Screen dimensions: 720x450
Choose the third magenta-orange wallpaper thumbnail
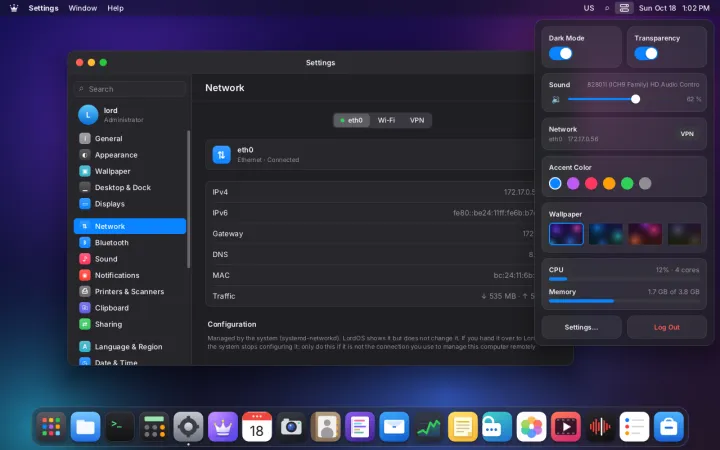point(645,234)
